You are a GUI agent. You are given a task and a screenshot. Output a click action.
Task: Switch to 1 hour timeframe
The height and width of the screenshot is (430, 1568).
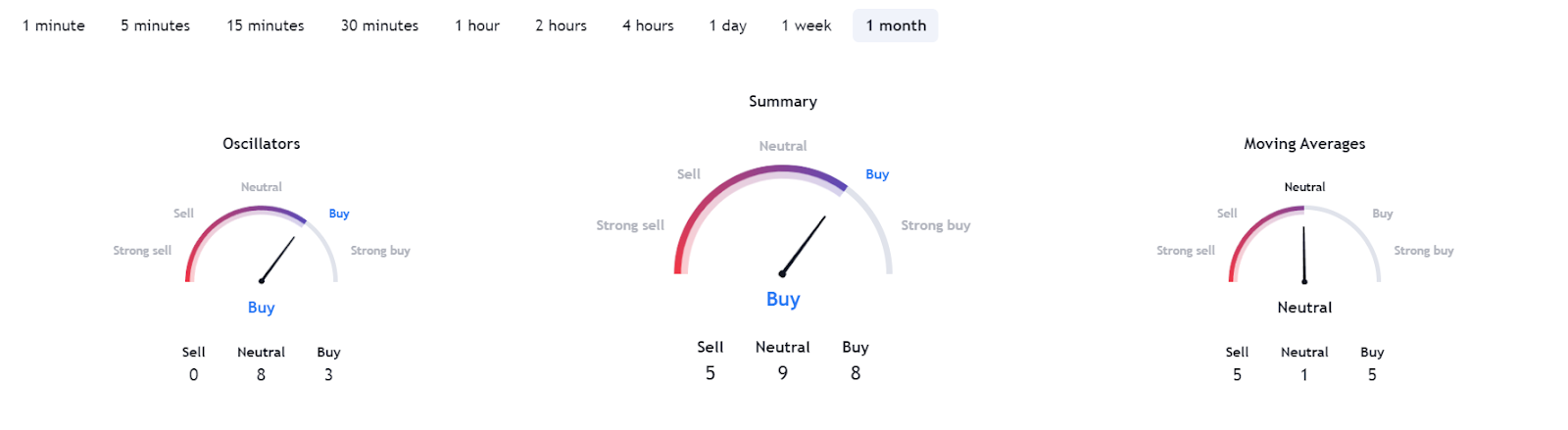[x=477, y=25]
